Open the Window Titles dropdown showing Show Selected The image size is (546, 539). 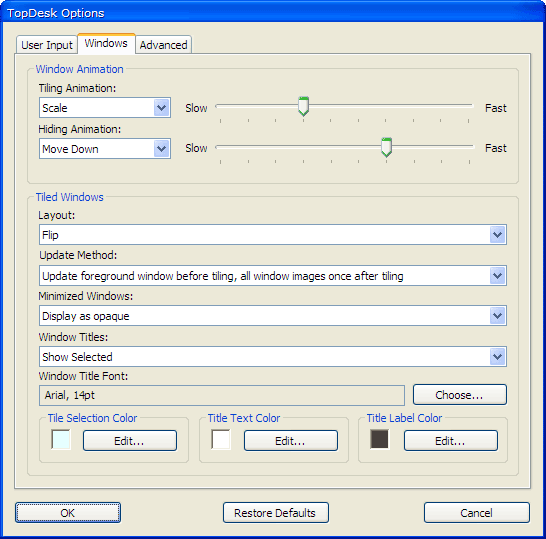[273, 357]
